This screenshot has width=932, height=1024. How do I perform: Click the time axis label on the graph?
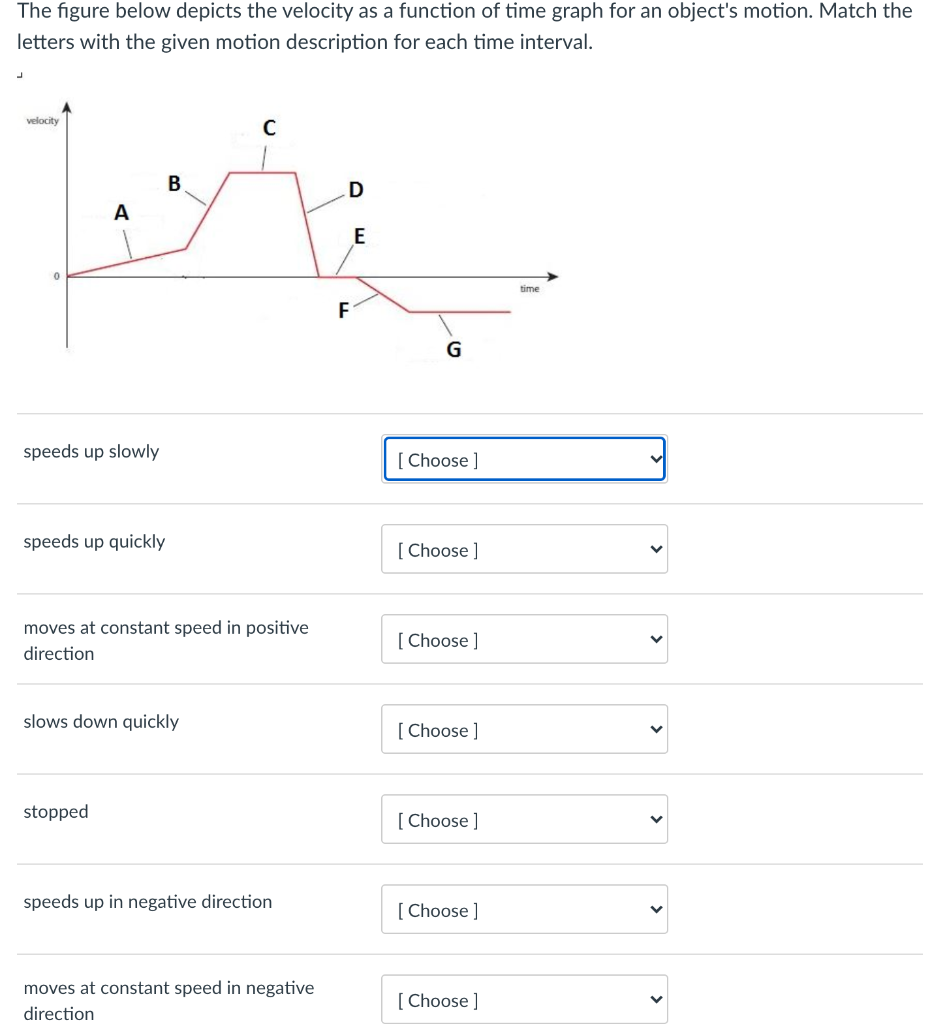(529, 289)
